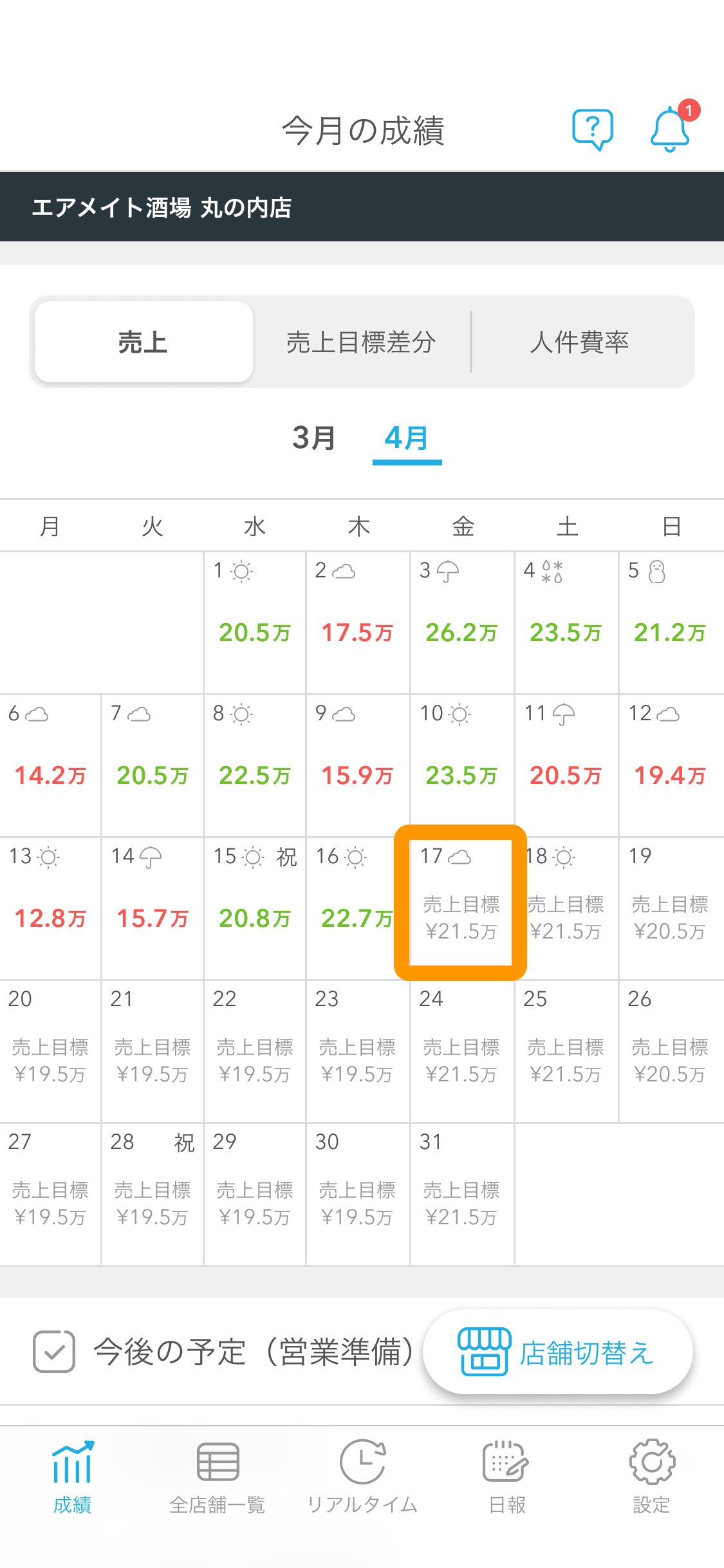The height and width of the screenshot is (1568, 724).
Task: Open April 13 sales 12.8万
Action: [x=50, y=918]
